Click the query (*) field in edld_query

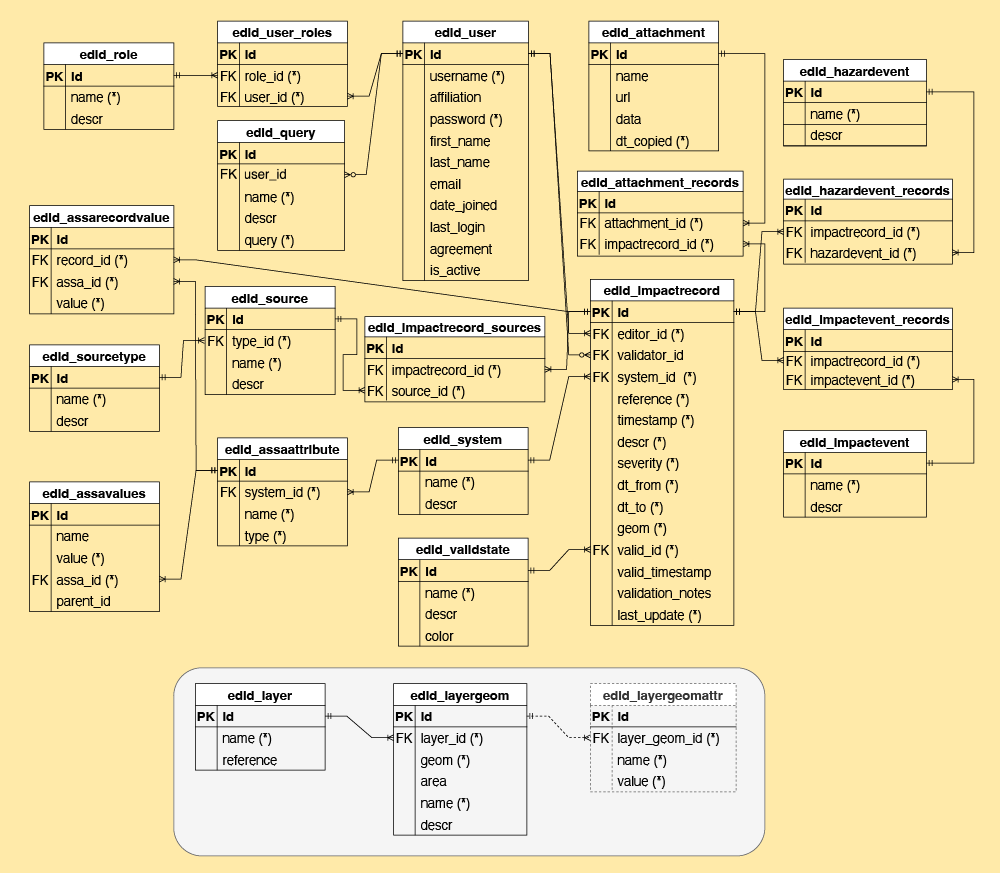click(269, 240)
